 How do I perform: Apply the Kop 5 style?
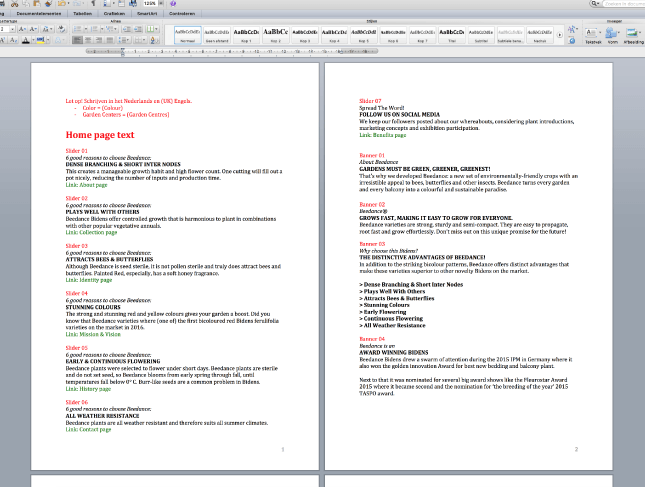coord(363,35)
